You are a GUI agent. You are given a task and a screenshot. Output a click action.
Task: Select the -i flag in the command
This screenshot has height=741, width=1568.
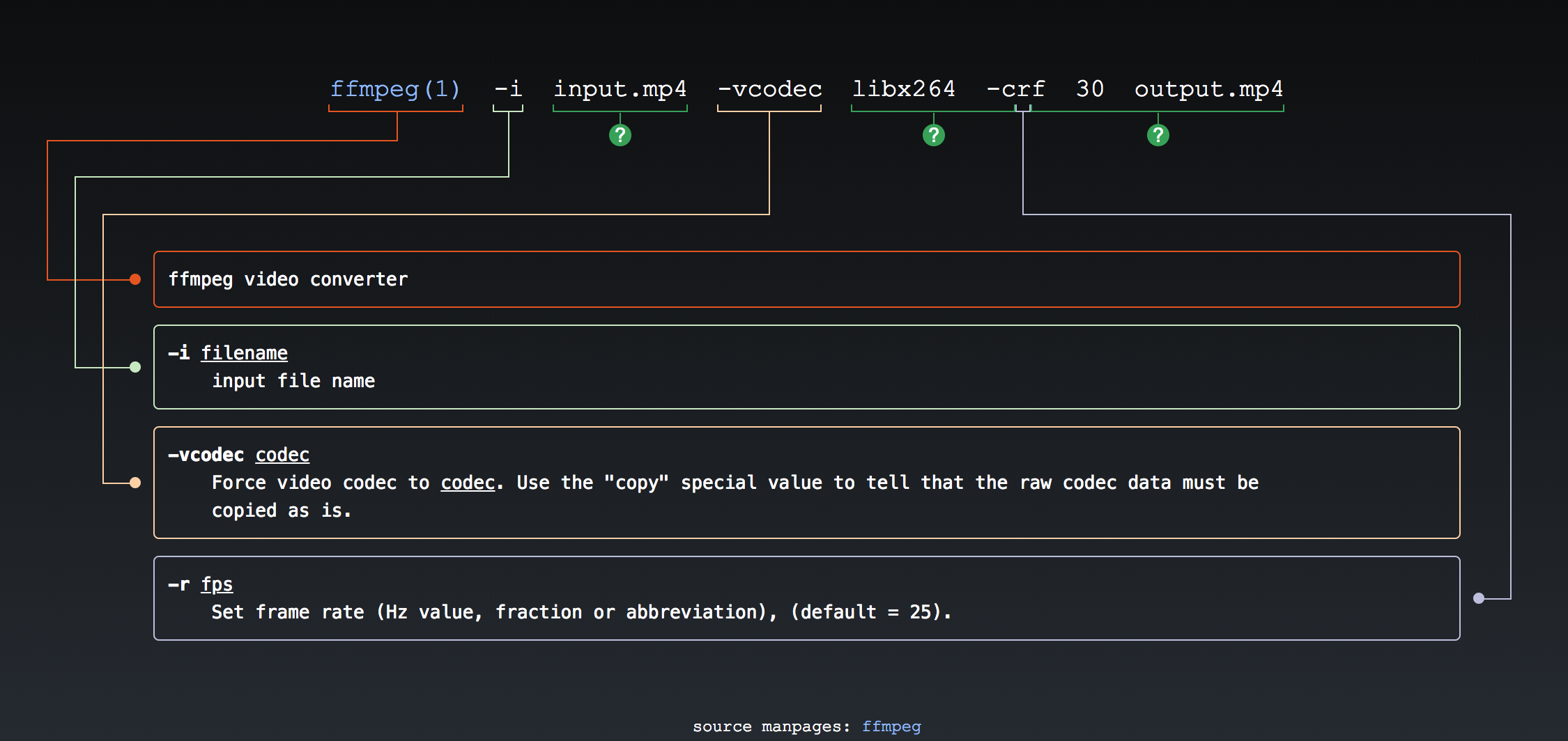pyautogui.click(x=508, y=89)
